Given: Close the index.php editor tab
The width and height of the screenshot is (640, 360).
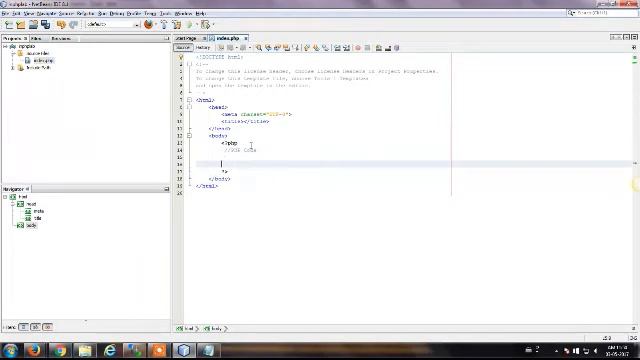Looking at the screenshot, I should [246, 38].
